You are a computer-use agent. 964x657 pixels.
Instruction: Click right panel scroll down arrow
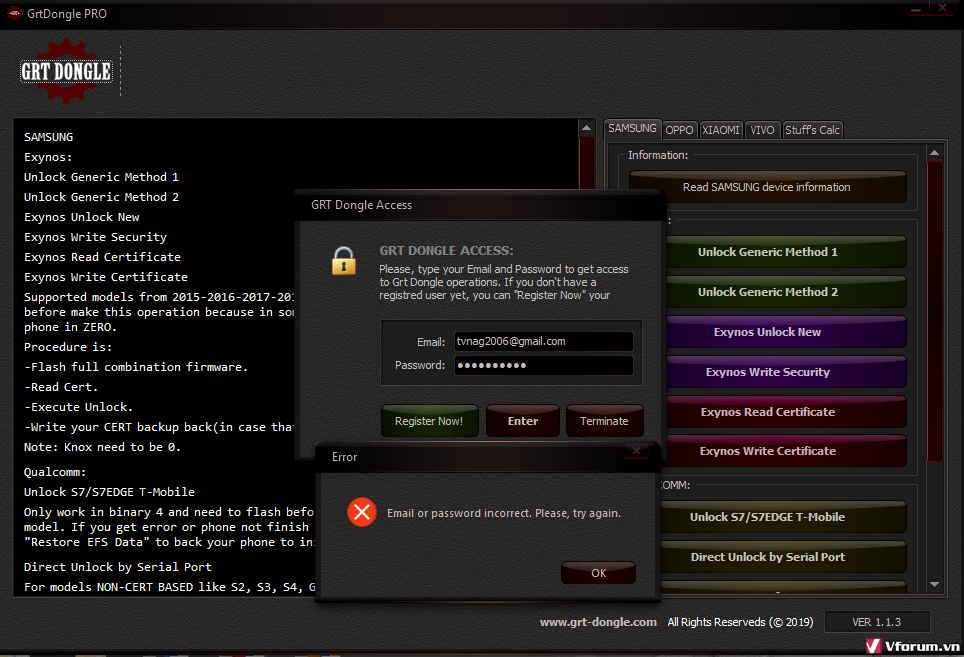coord(934,584)
